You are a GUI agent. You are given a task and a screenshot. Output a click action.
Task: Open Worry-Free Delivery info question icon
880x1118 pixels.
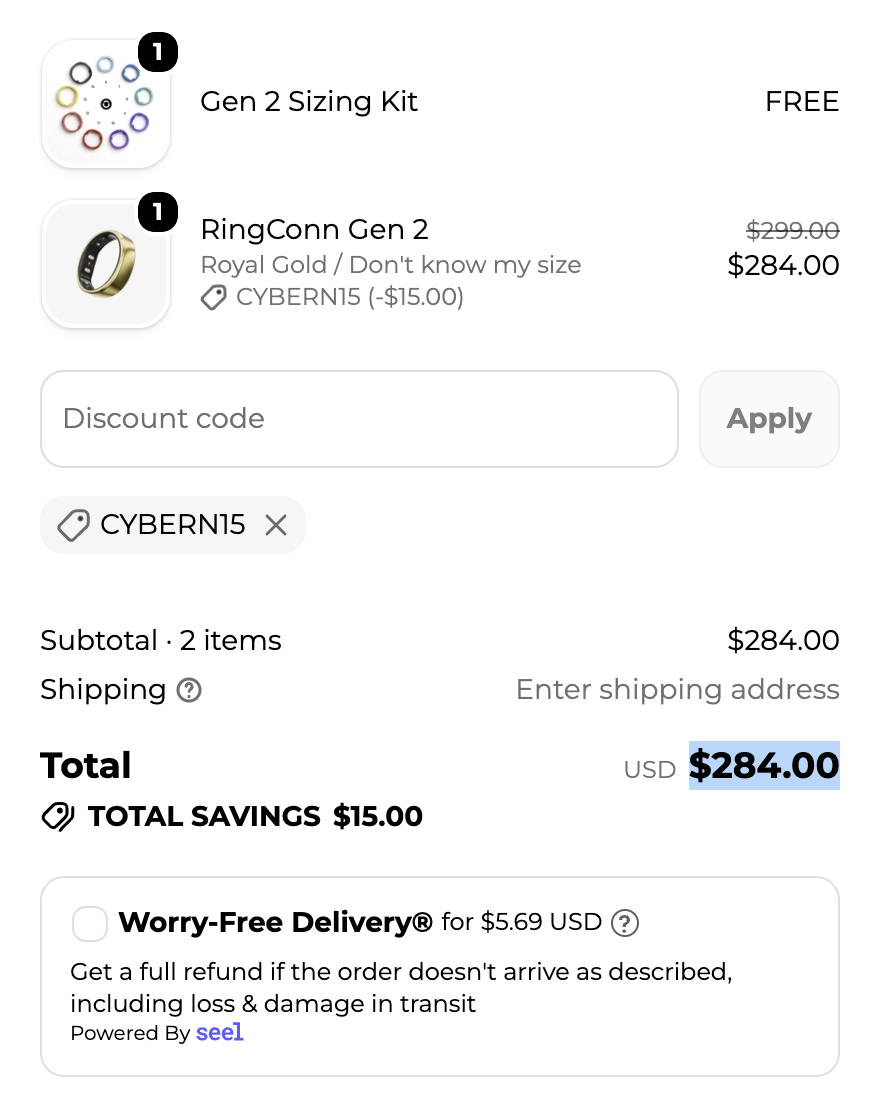coord(625,923)
